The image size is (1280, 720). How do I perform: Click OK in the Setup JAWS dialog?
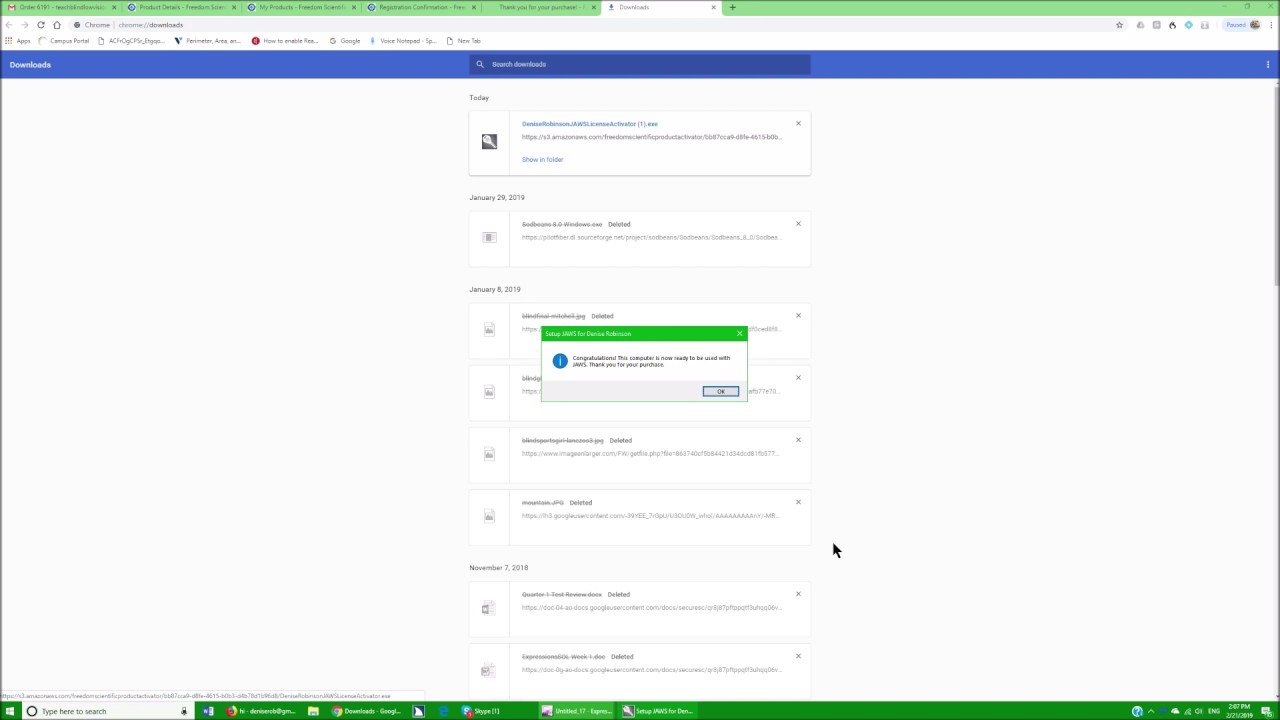coord(720,391)
